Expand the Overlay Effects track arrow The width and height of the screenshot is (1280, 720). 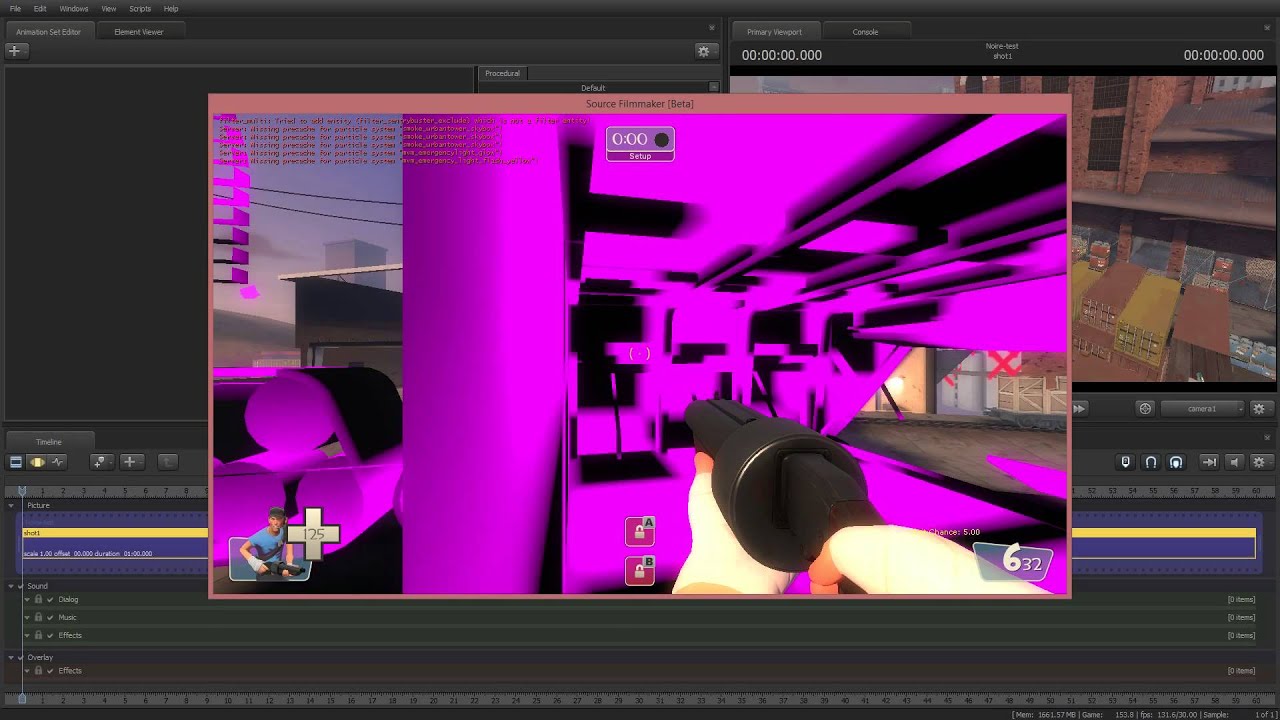[27, 671]
